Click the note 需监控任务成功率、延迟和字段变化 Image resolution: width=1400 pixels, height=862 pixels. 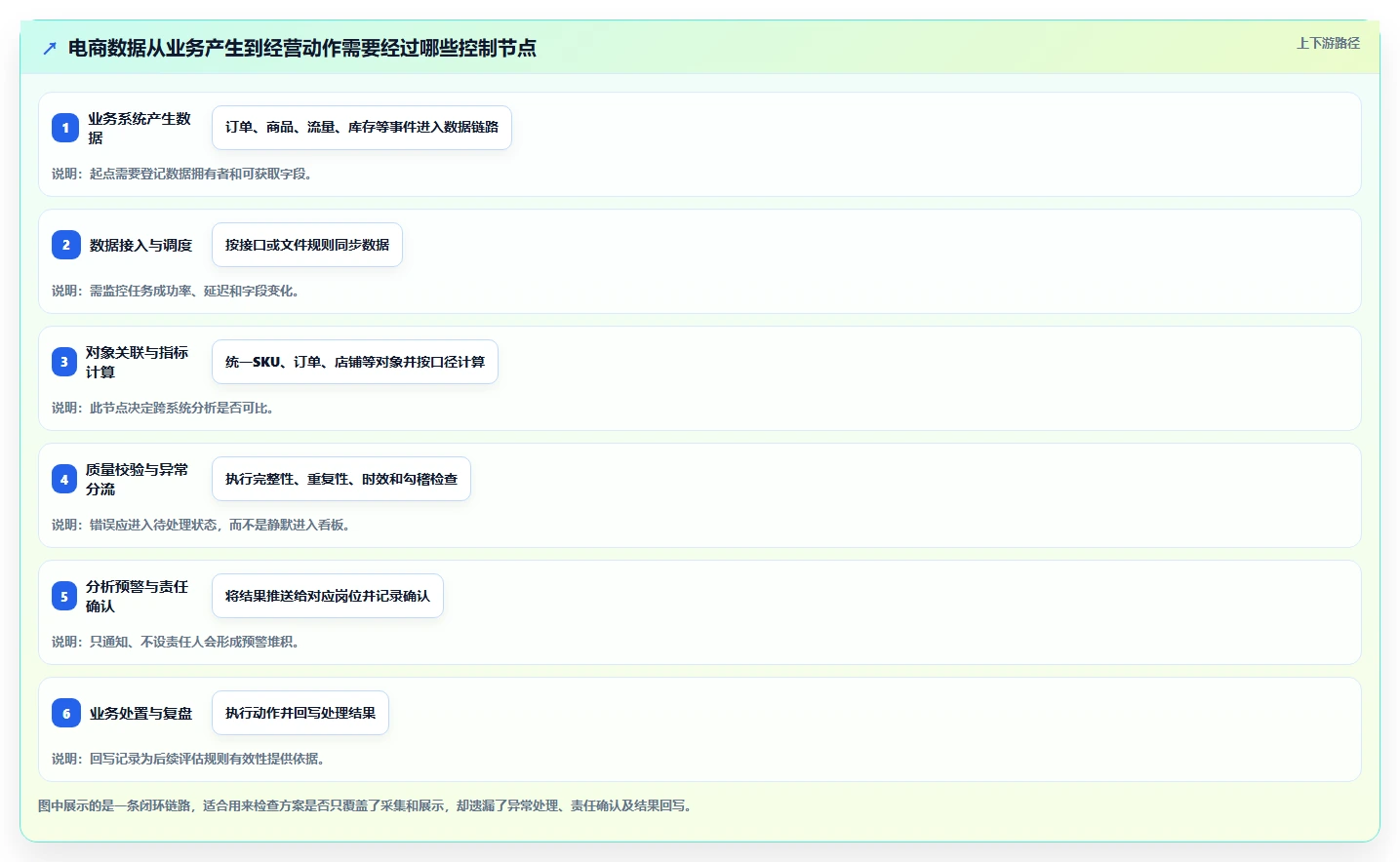[176, 291]
